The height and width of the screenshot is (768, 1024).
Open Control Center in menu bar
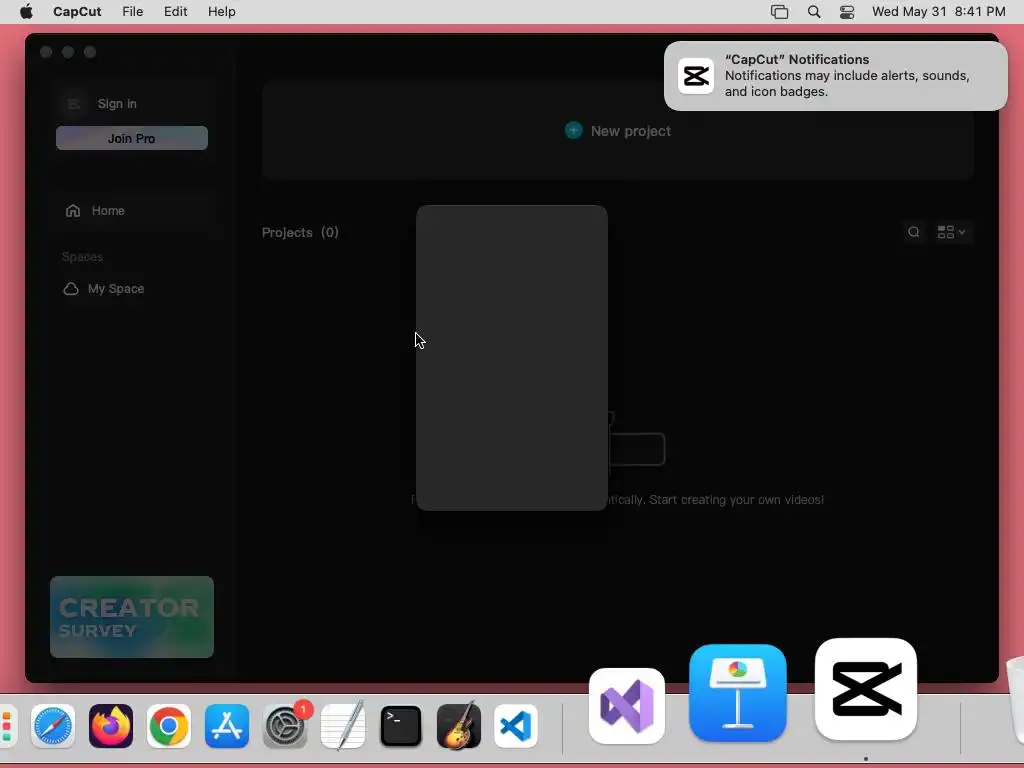coord(847,12)
